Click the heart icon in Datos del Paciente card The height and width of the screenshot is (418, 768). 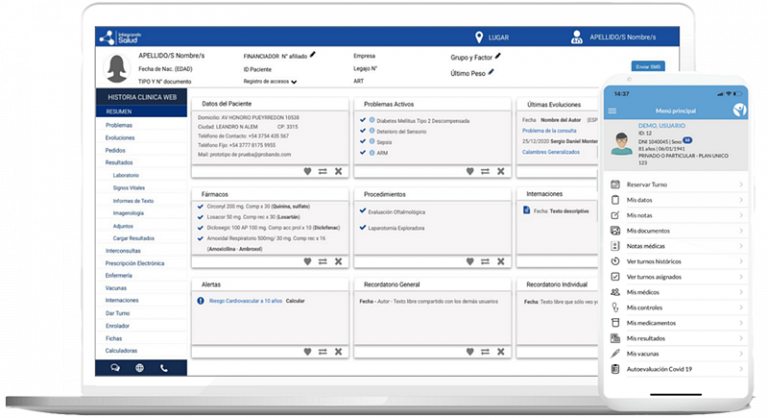307,171
